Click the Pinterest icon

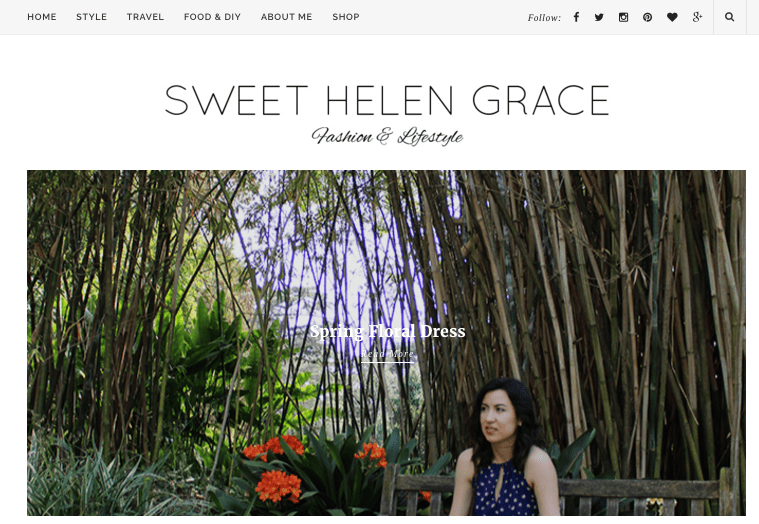pos(647,17)
